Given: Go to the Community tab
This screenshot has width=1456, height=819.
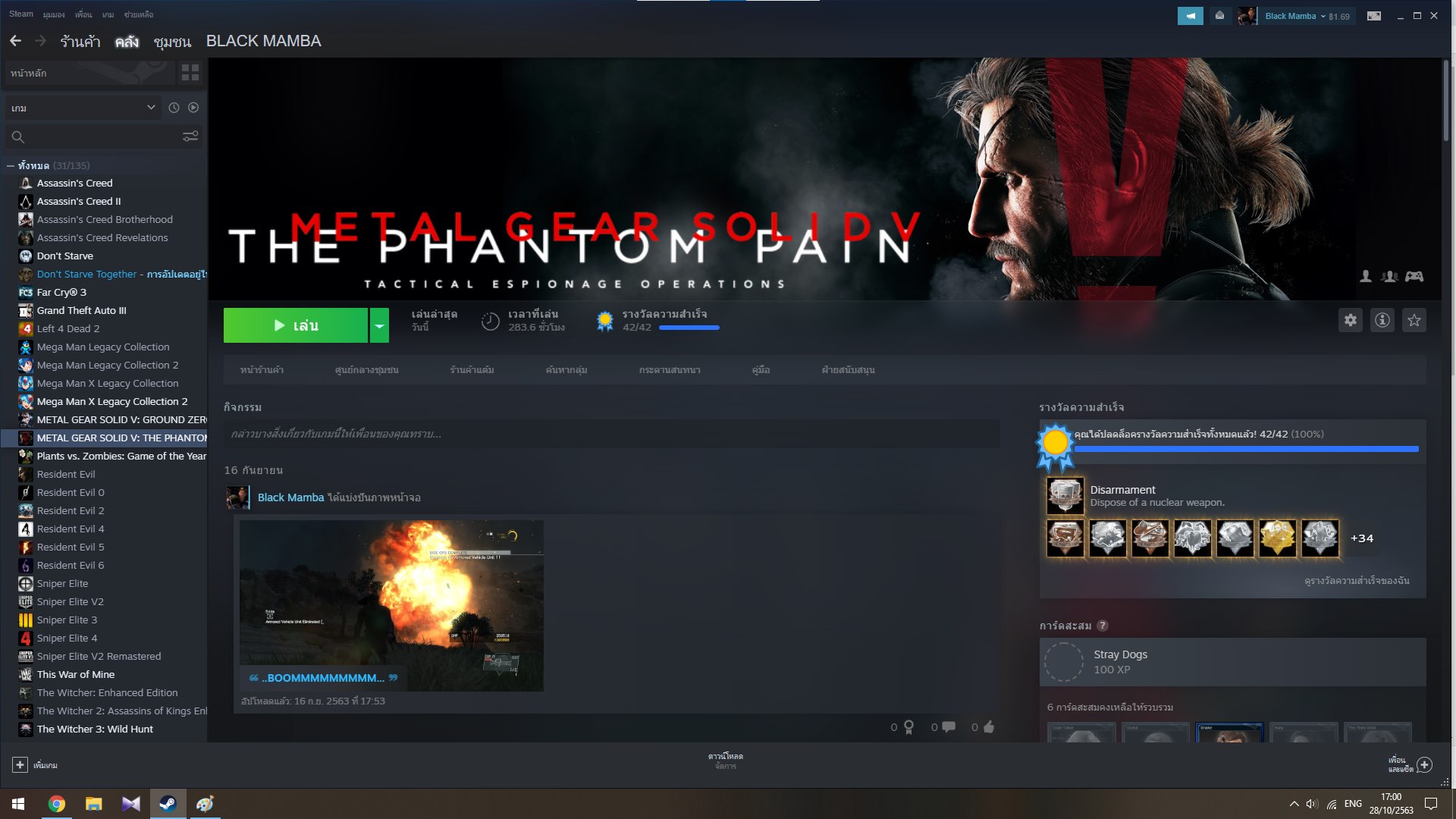Looking at the screenshot, I should coord(172,41).
